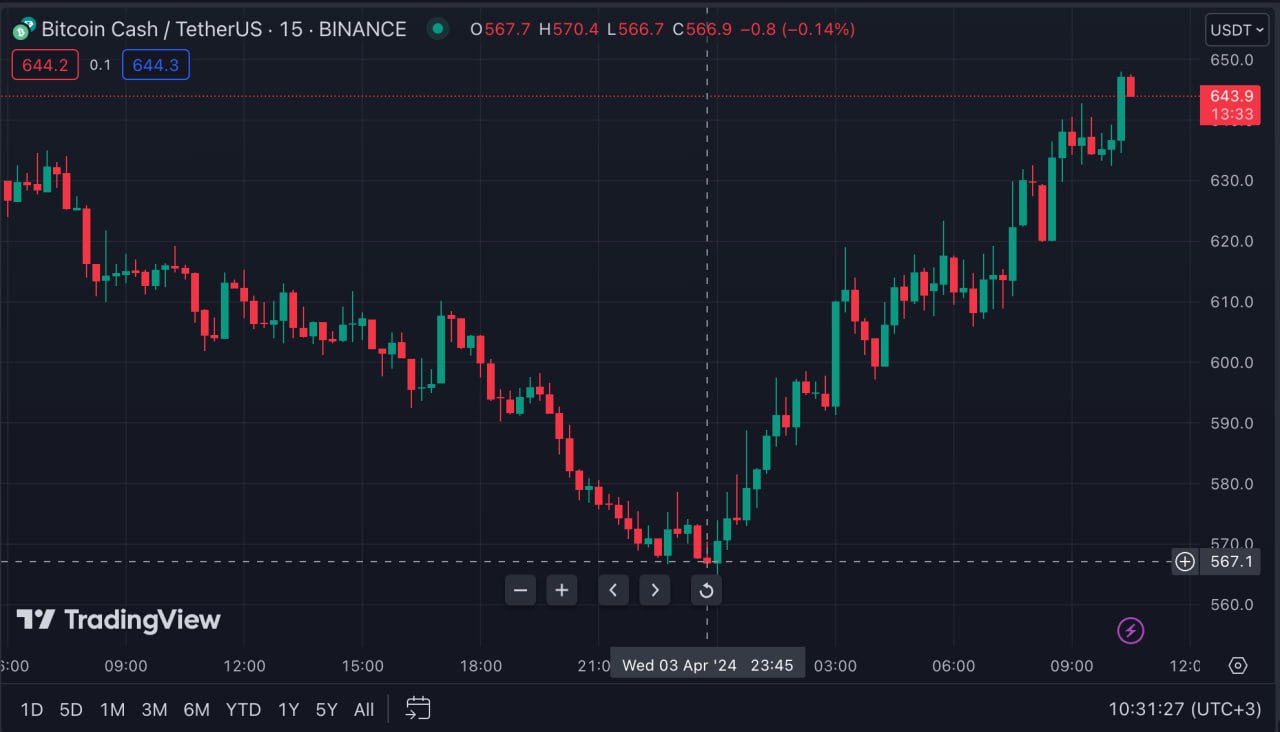Toggle the green market status indicator
This screenshot has height=732, width=1280.
(x=438, y=29)
